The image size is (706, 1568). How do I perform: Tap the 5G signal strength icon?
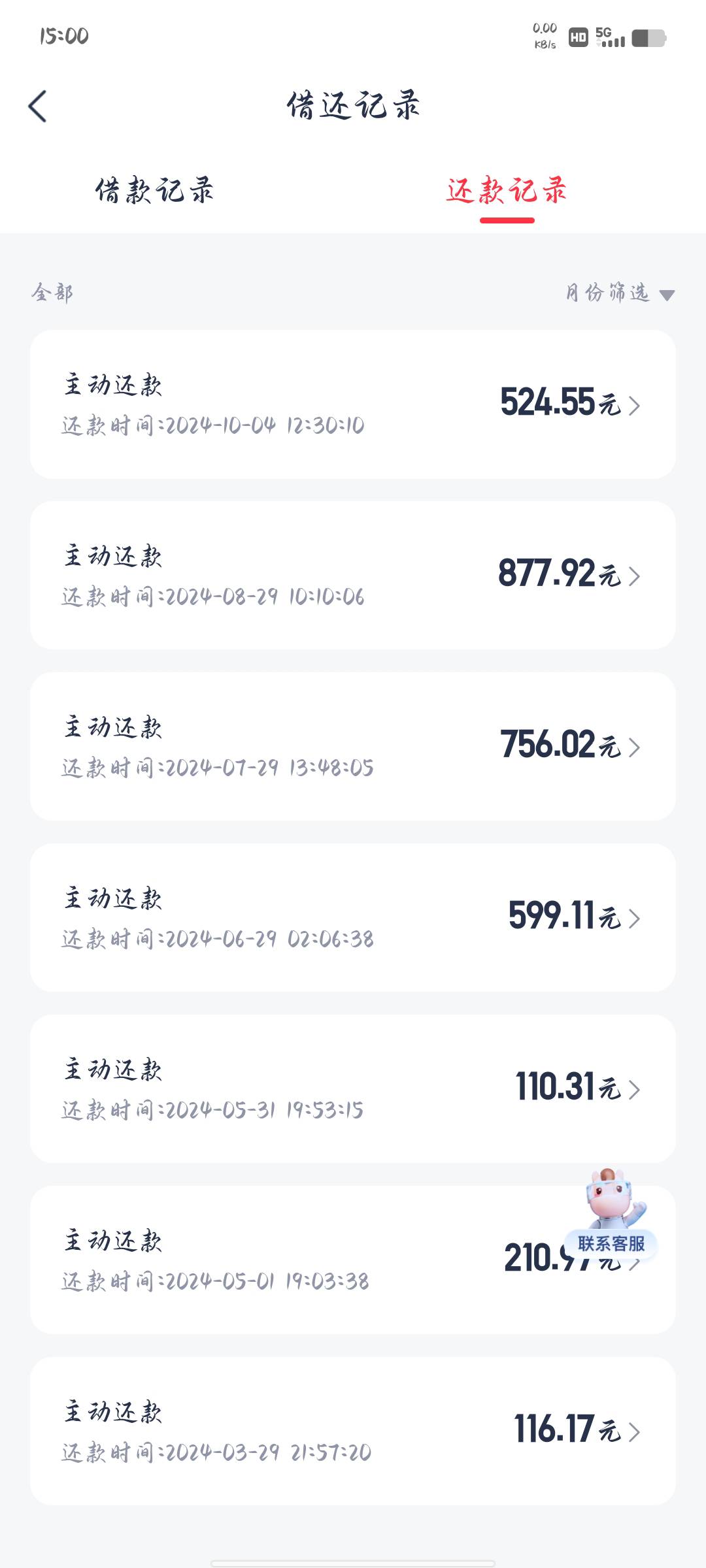click(610, 37)
